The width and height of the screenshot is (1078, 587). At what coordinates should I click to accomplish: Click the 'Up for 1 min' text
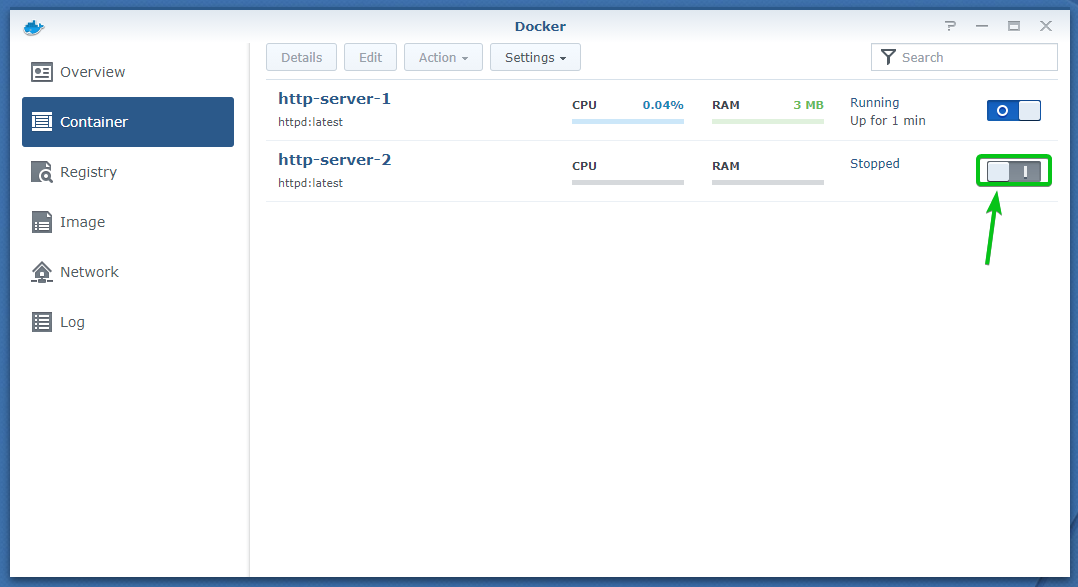click(x=888, y=120)
